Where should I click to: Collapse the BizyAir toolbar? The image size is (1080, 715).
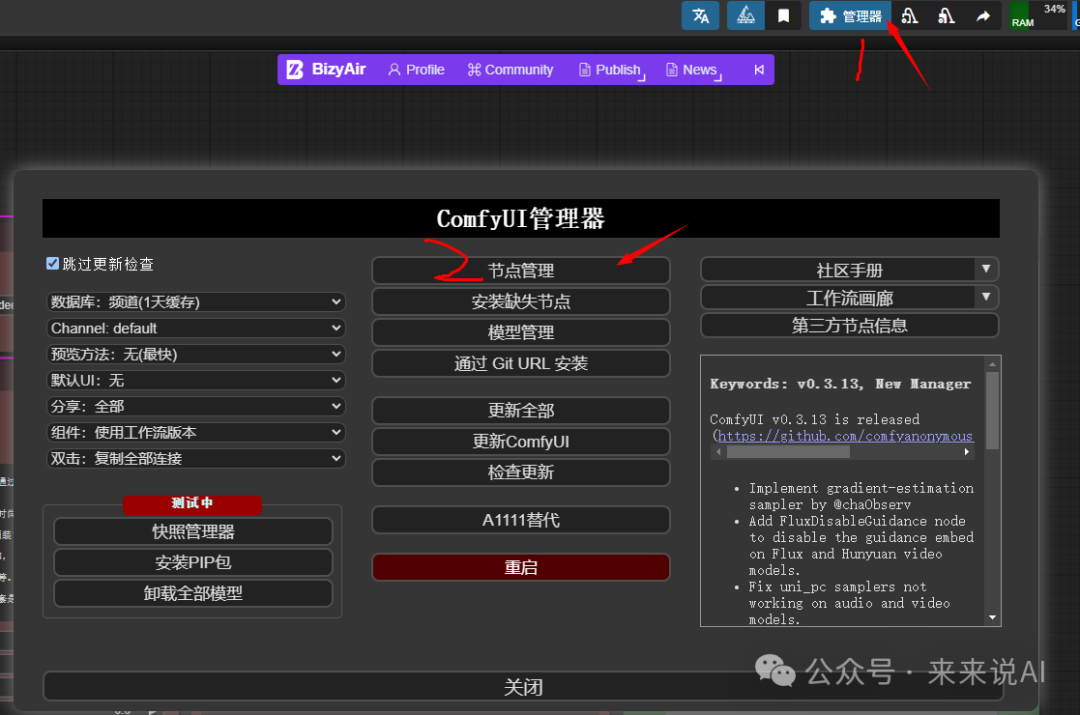click(759, 70)
